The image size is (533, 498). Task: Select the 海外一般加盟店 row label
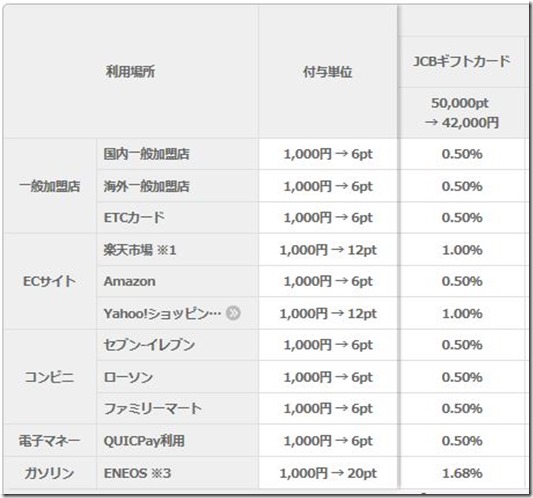[x=147, y=186]
